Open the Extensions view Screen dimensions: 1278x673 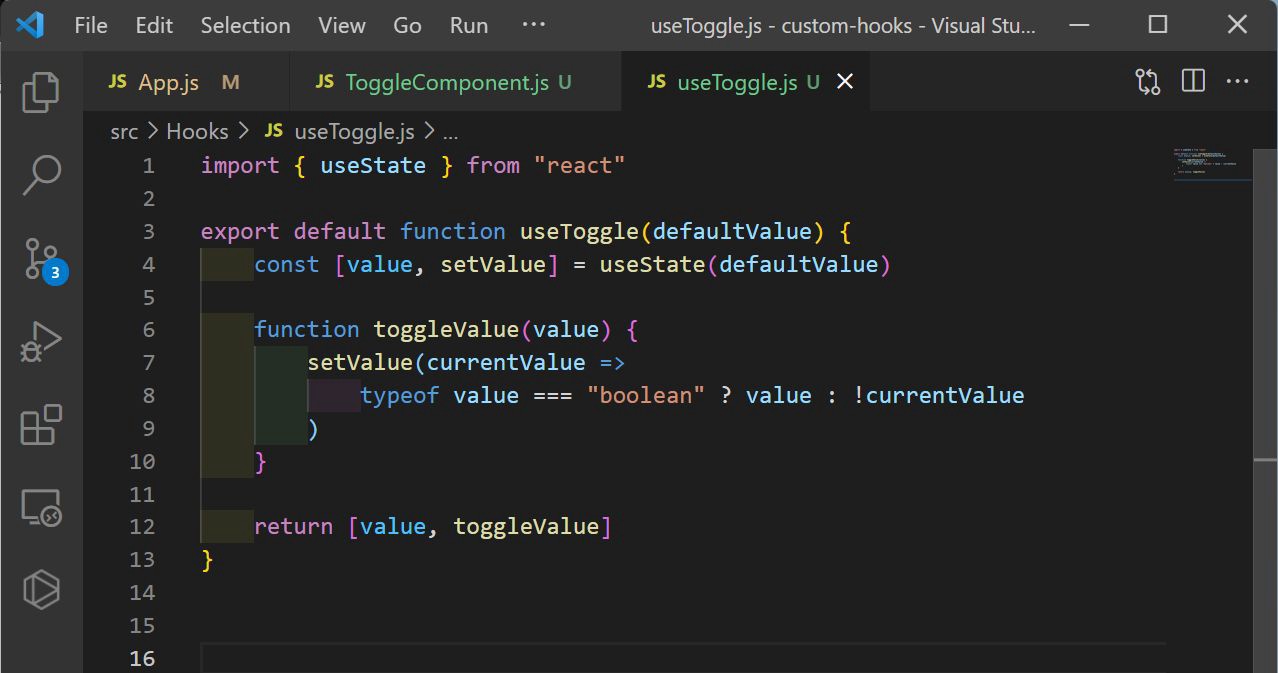[41, 425]
